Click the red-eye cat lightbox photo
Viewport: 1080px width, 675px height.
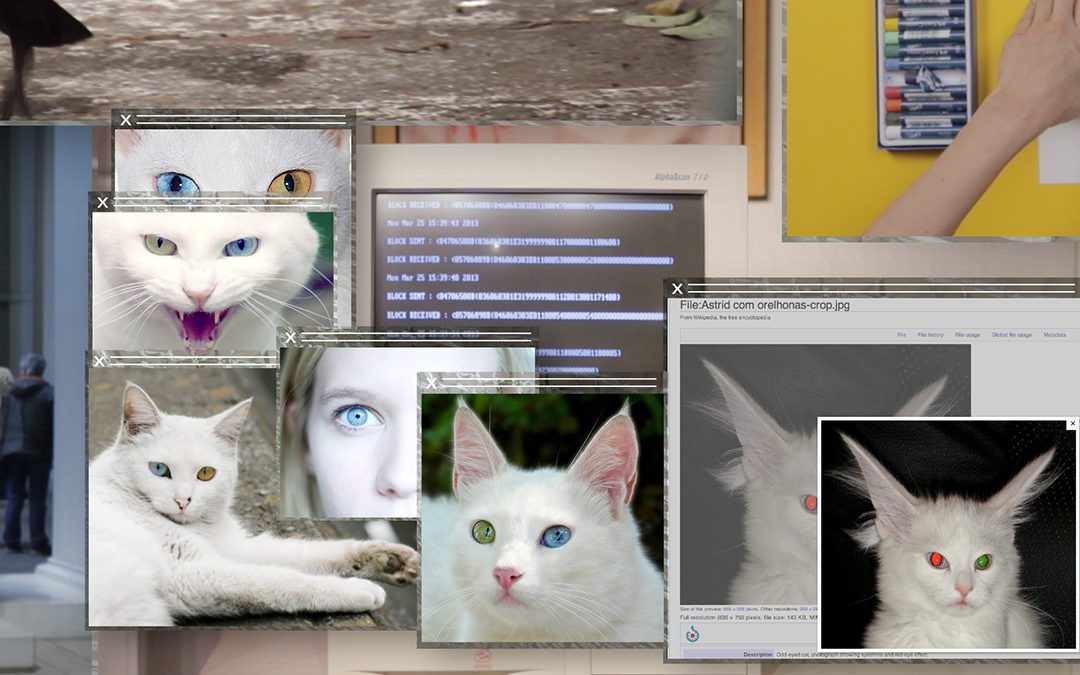(948, 540)
